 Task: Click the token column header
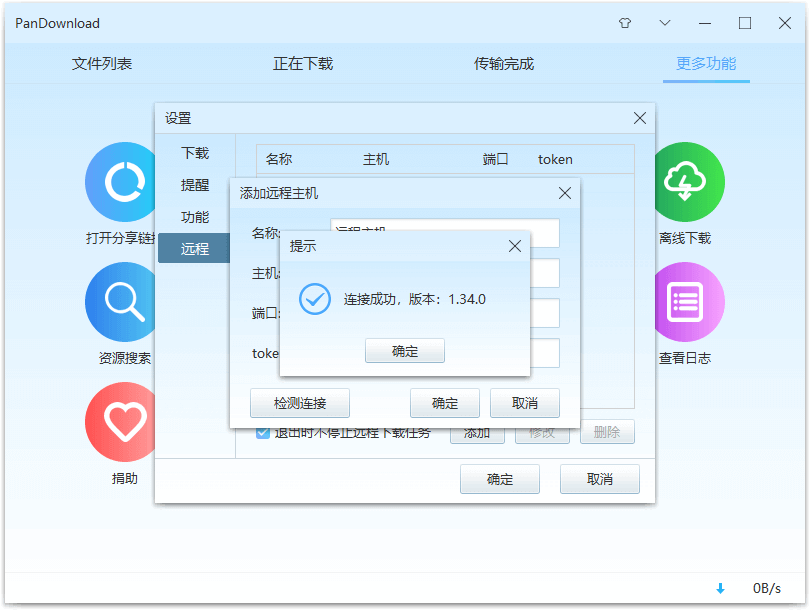click(x=555, y=159)
